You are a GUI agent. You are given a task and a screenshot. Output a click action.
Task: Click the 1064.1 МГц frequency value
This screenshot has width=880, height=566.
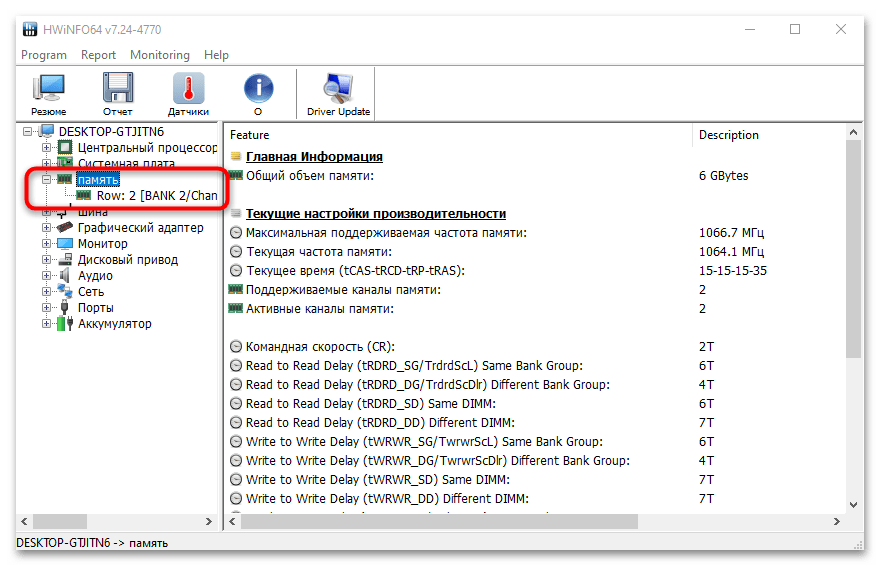click(731, 252)
